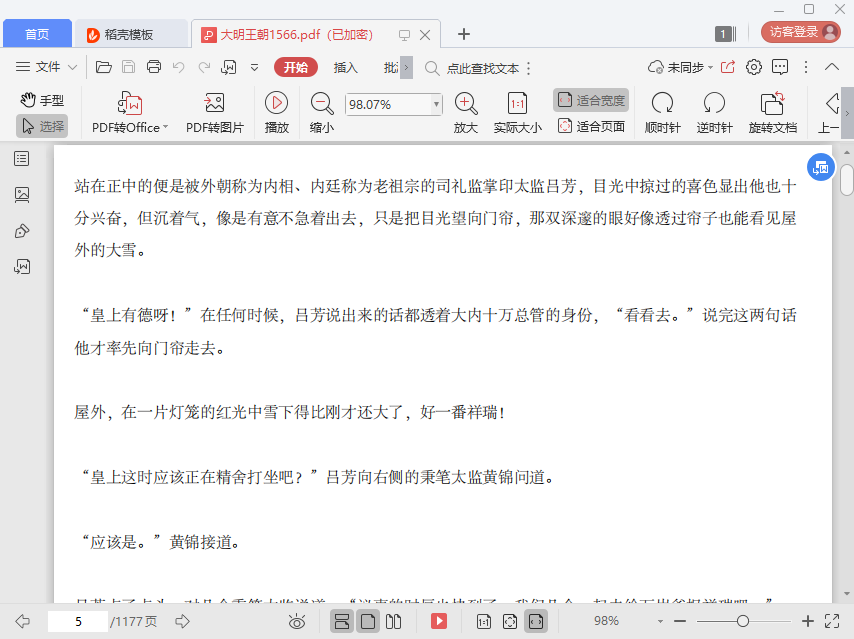Activate the Select tool (选择)
Image resolution: width=854 pixels, height=639 pixels.
tap(42, 126)
